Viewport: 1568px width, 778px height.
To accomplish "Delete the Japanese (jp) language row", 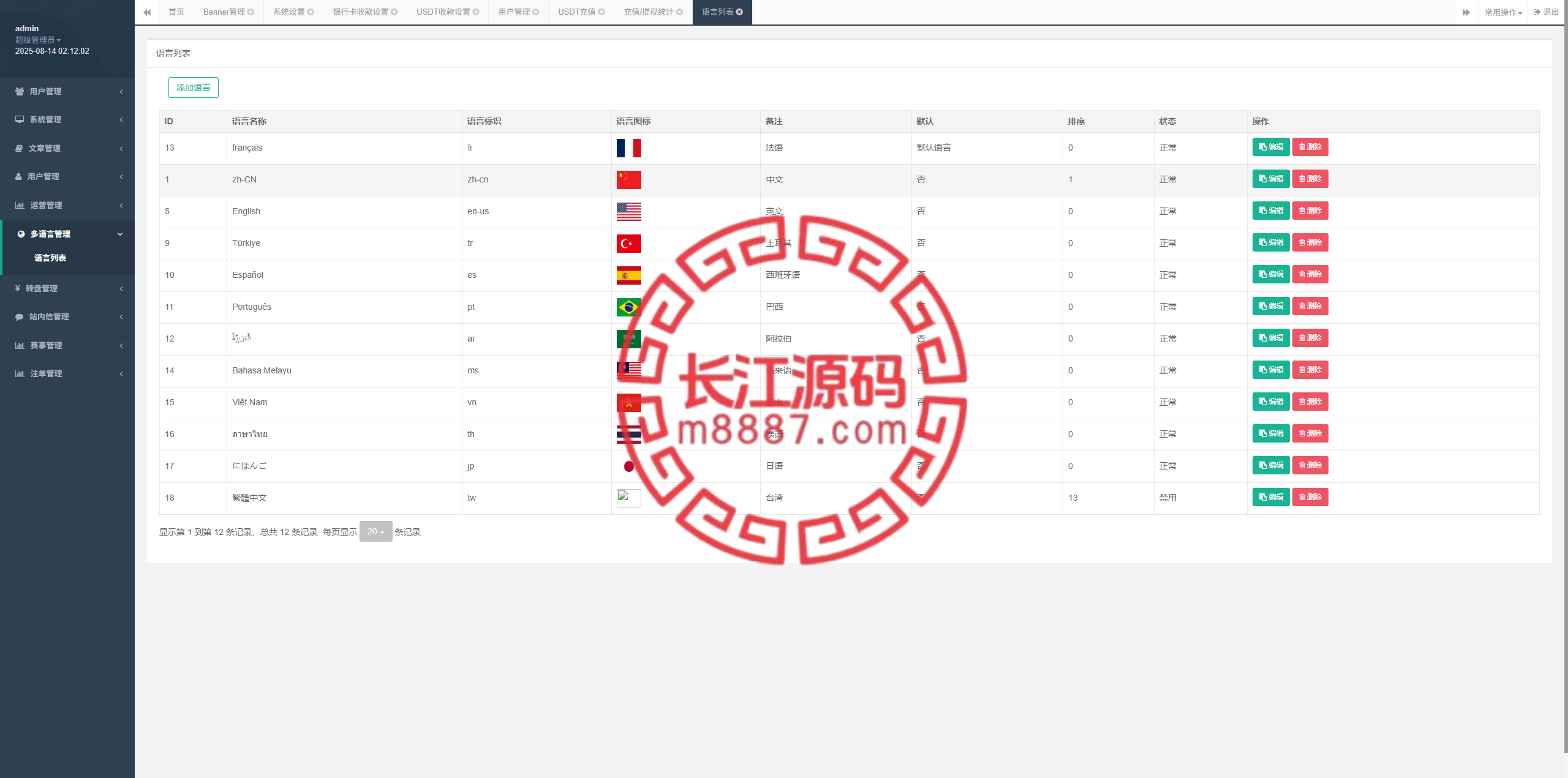I will (x=1310, y=465).
